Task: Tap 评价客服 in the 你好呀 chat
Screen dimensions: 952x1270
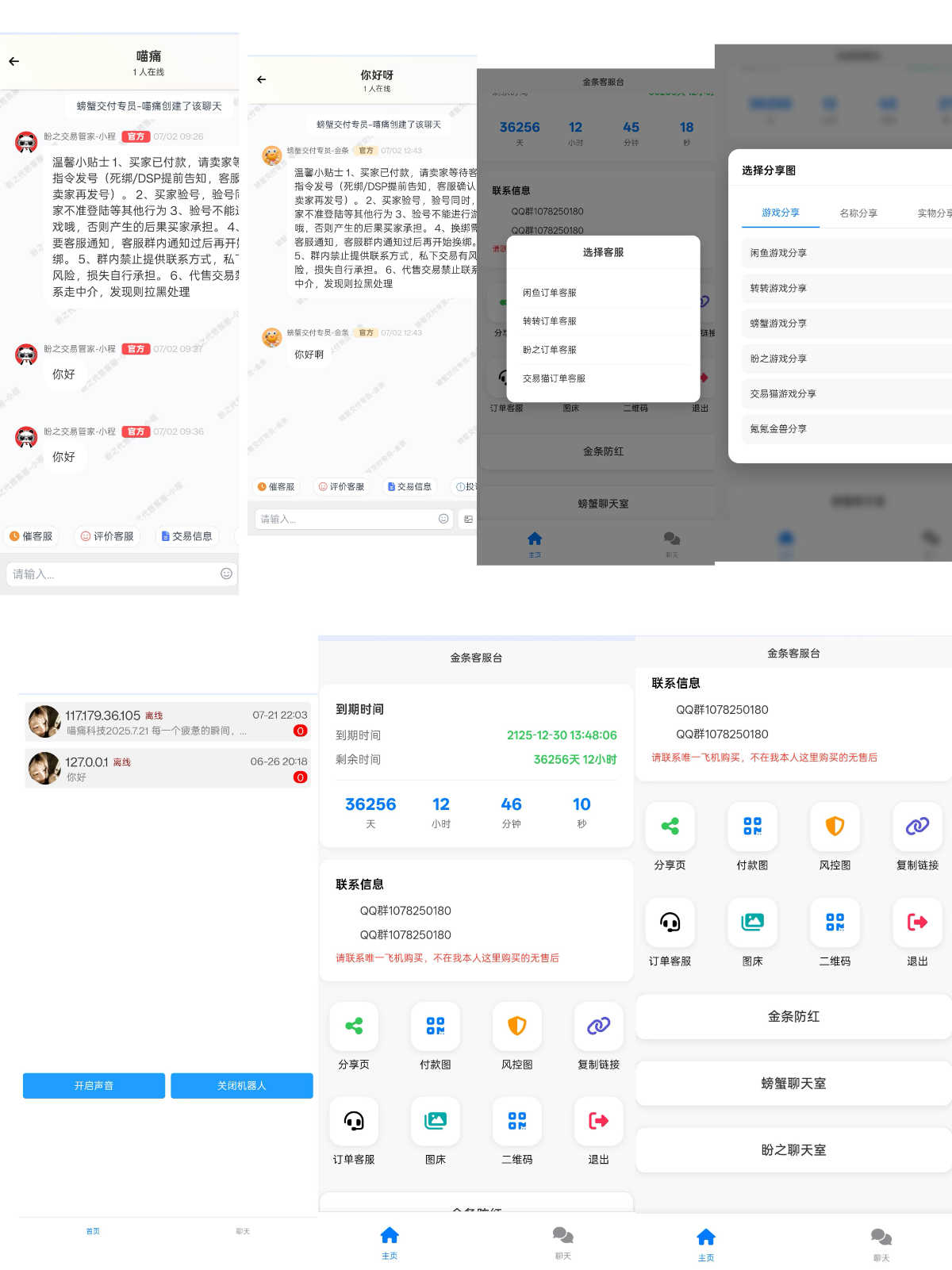Action: pos(342,487)
